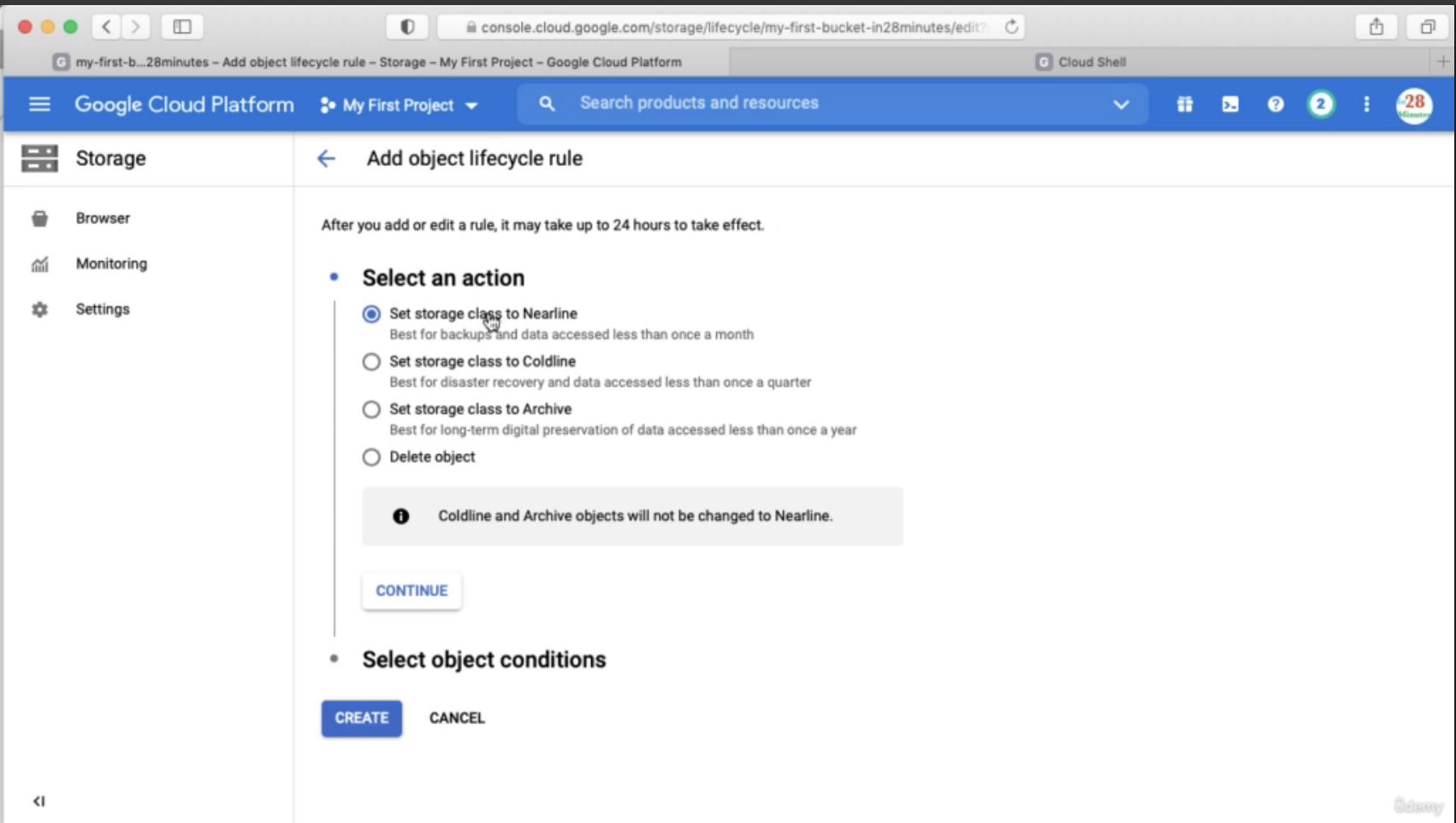Open the Browser bucket icon
This screenshot has width=1456, height=823.
coord(39,219)
